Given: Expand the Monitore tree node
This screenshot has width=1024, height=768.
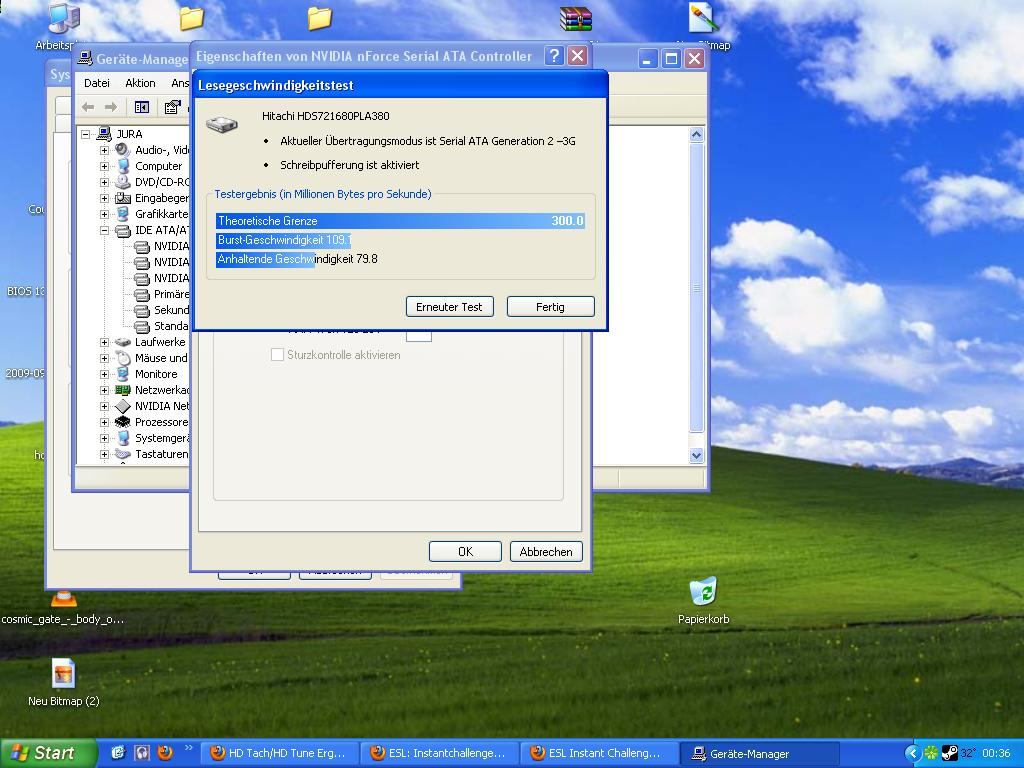Looking at the screenshot, I should (x=104, y=374).
